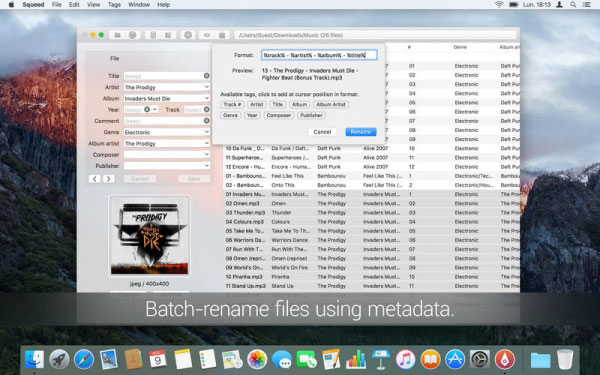
Task: Clear the Title field with its X icon
Action: click(207, 76)
